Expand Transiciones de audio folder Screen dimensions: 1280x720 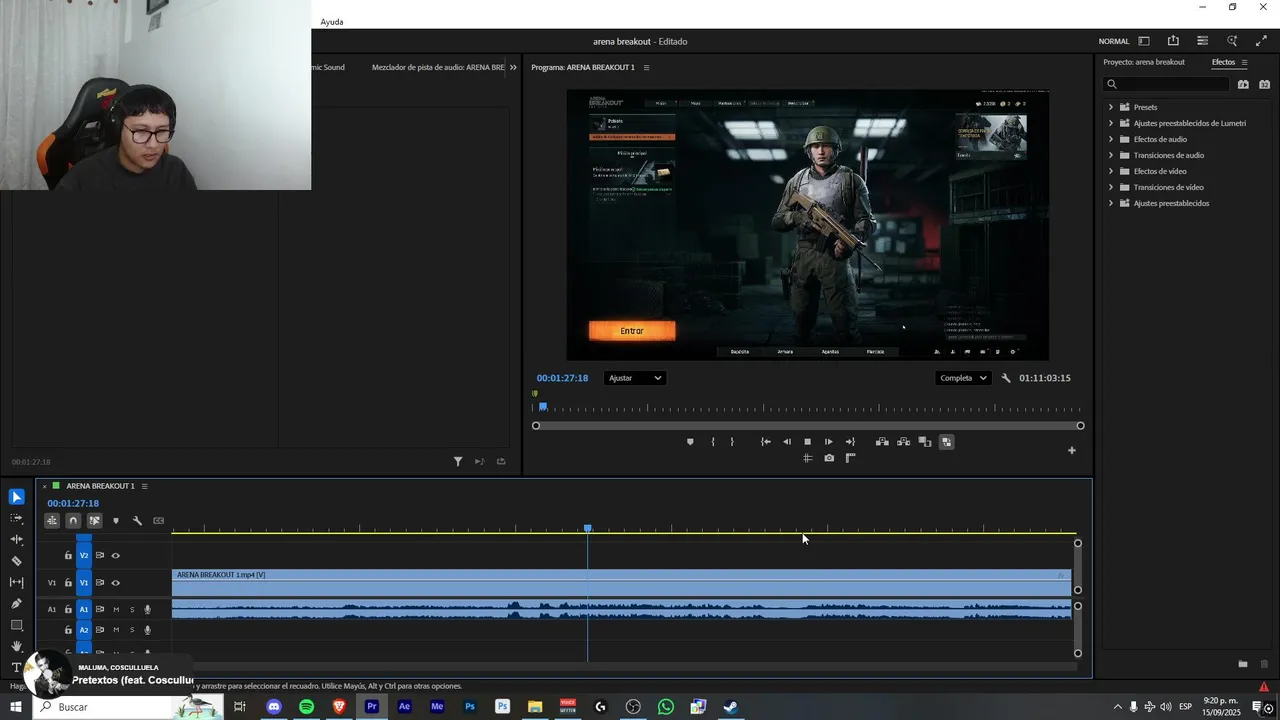1110,155
